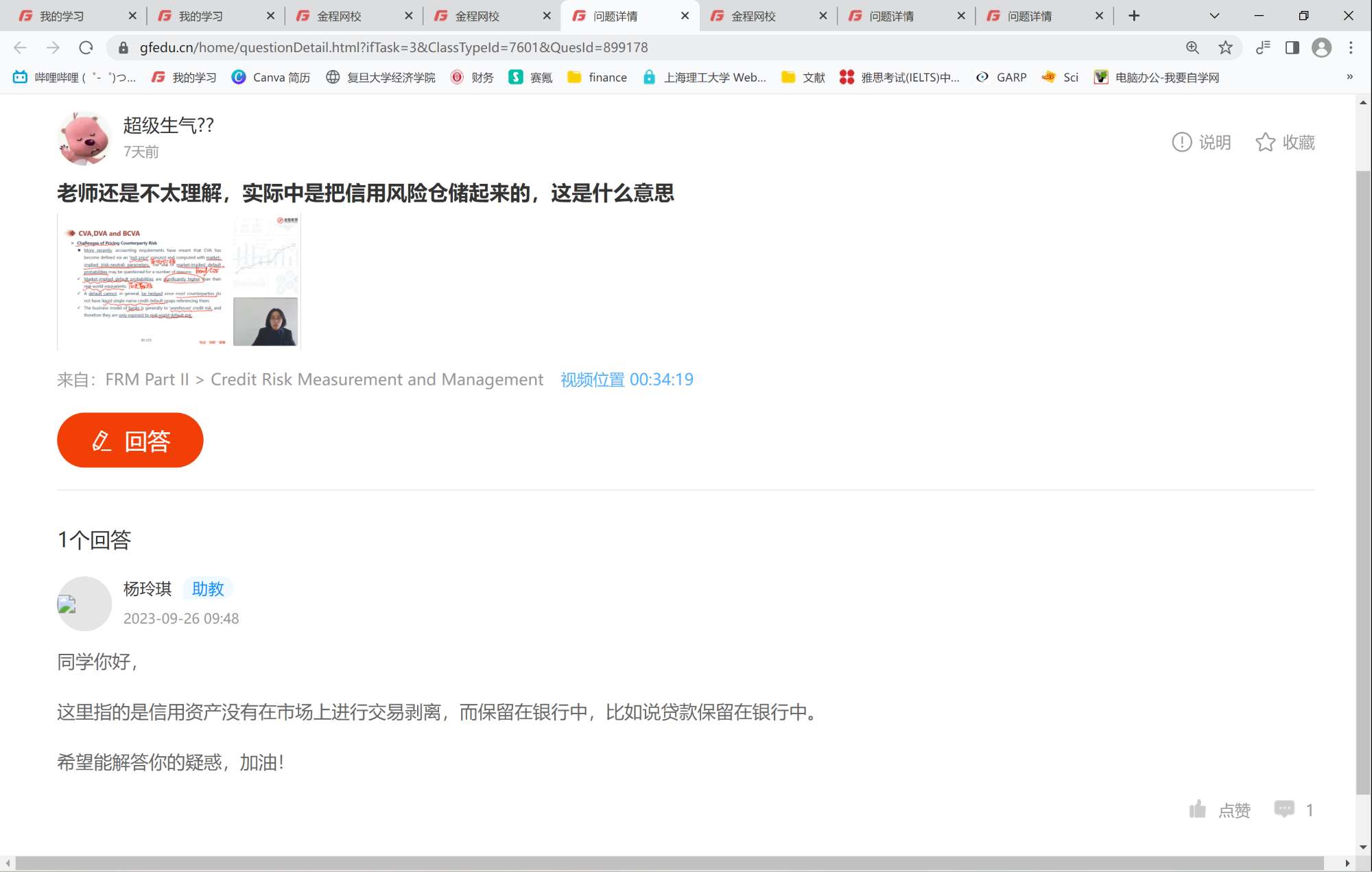
Task: Open the Chrome profile avatar icon
Action: (x=1321, y=47)
